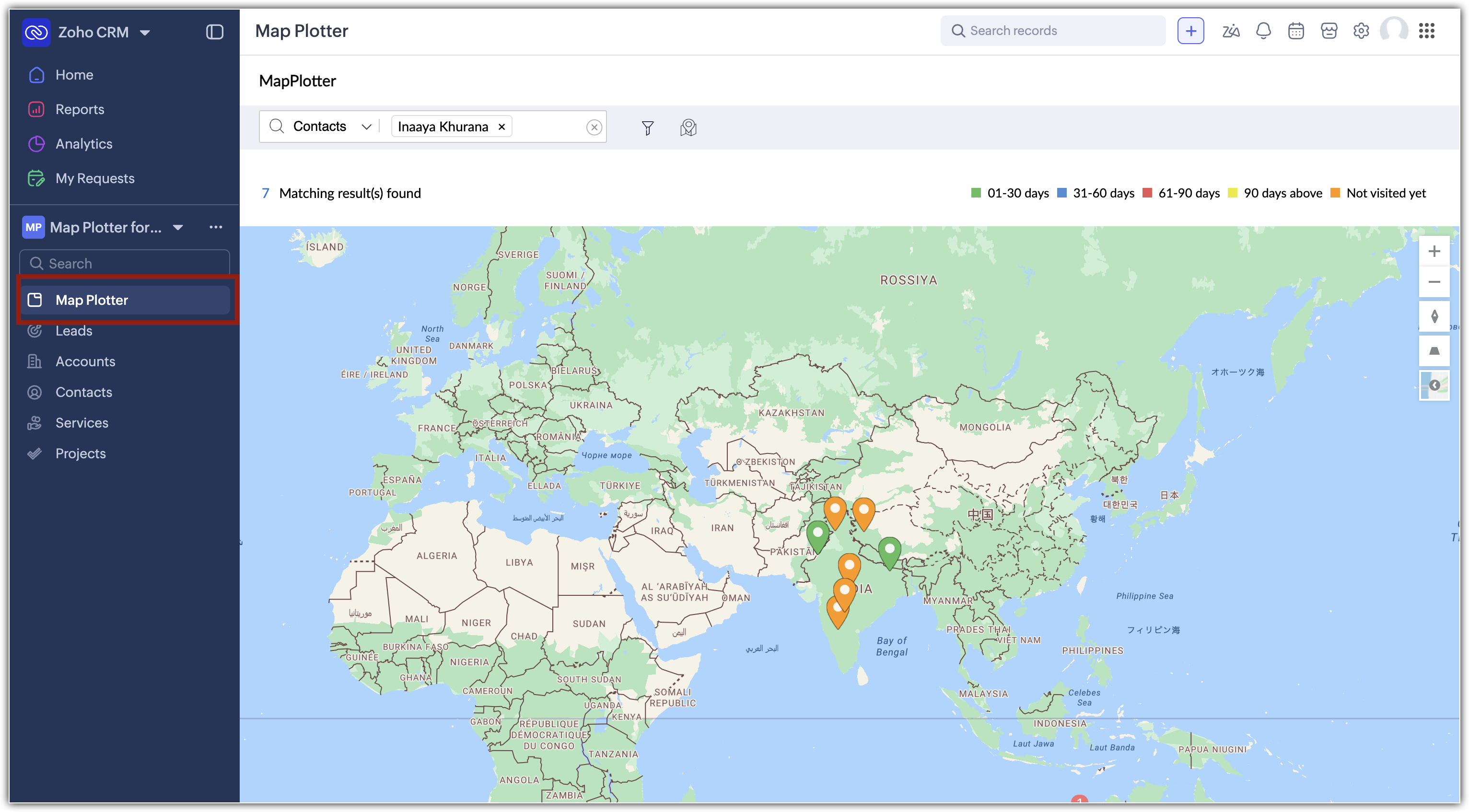Click the red 61-90 days legend swatch
1469x812 pixels.
[1147, 193]
